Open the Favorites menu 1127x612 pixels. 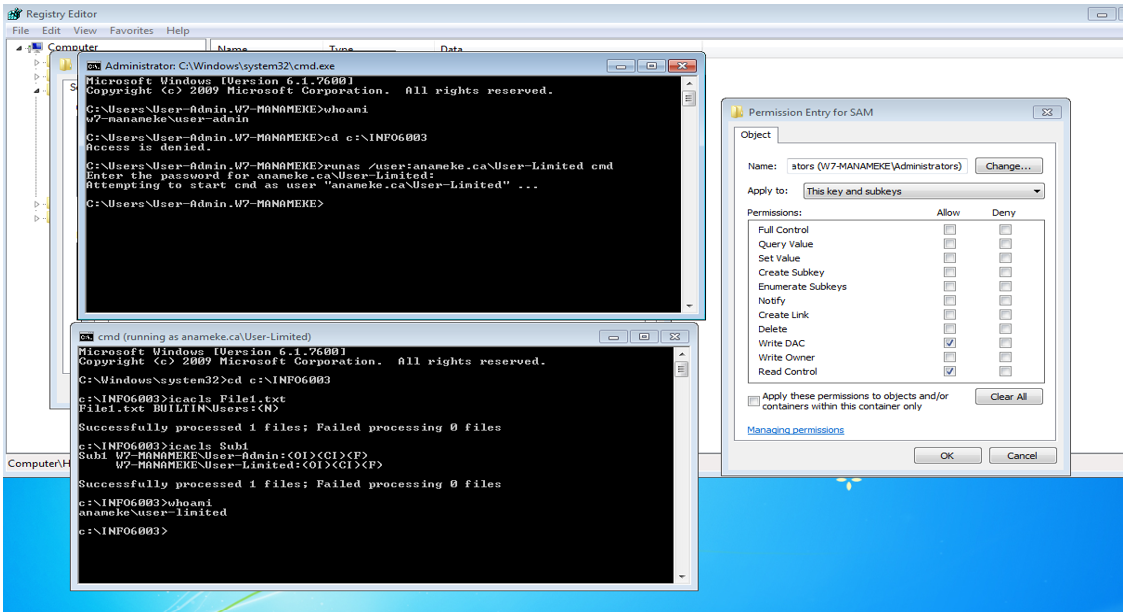(131, 30)
